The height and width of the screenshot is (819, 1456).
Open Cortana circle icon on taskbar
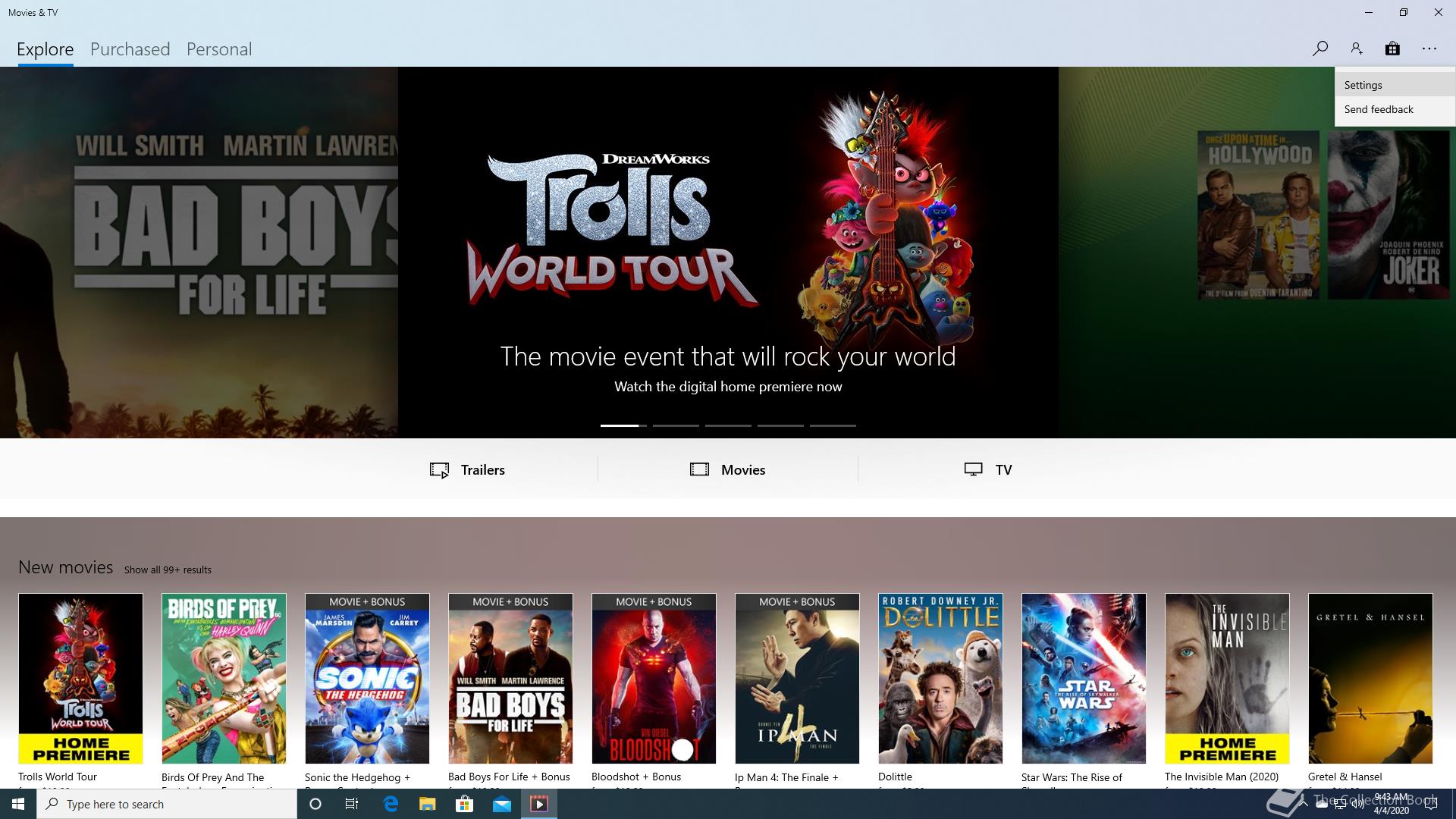click(x=316, y=804)
